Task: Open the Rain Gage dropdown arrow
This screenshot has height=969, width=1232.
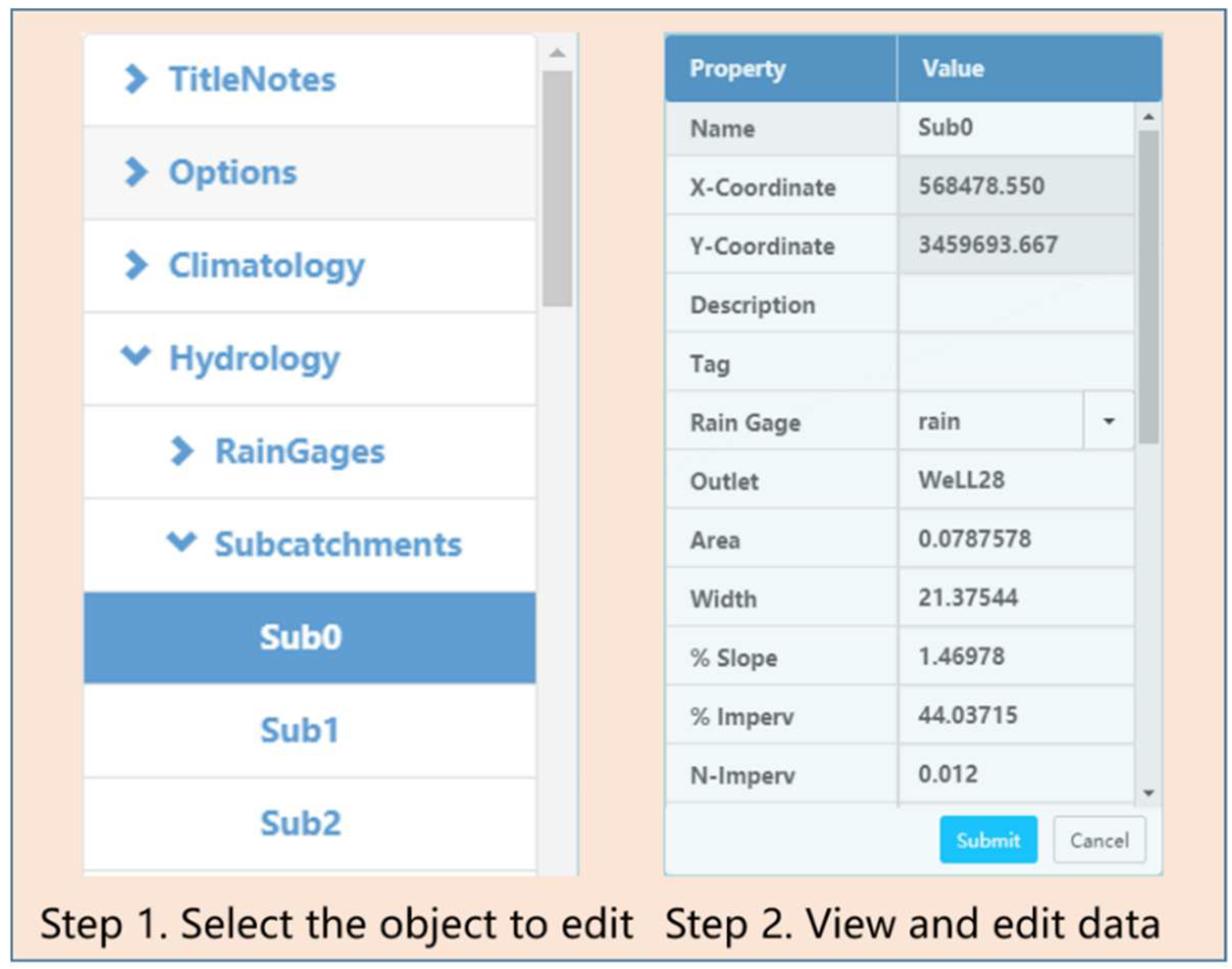Action: 1108,421
